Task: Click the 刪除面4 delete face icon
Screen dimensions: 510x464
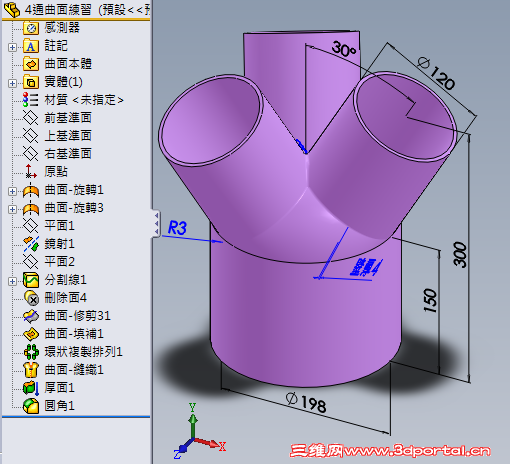Action: coord(31,298)
